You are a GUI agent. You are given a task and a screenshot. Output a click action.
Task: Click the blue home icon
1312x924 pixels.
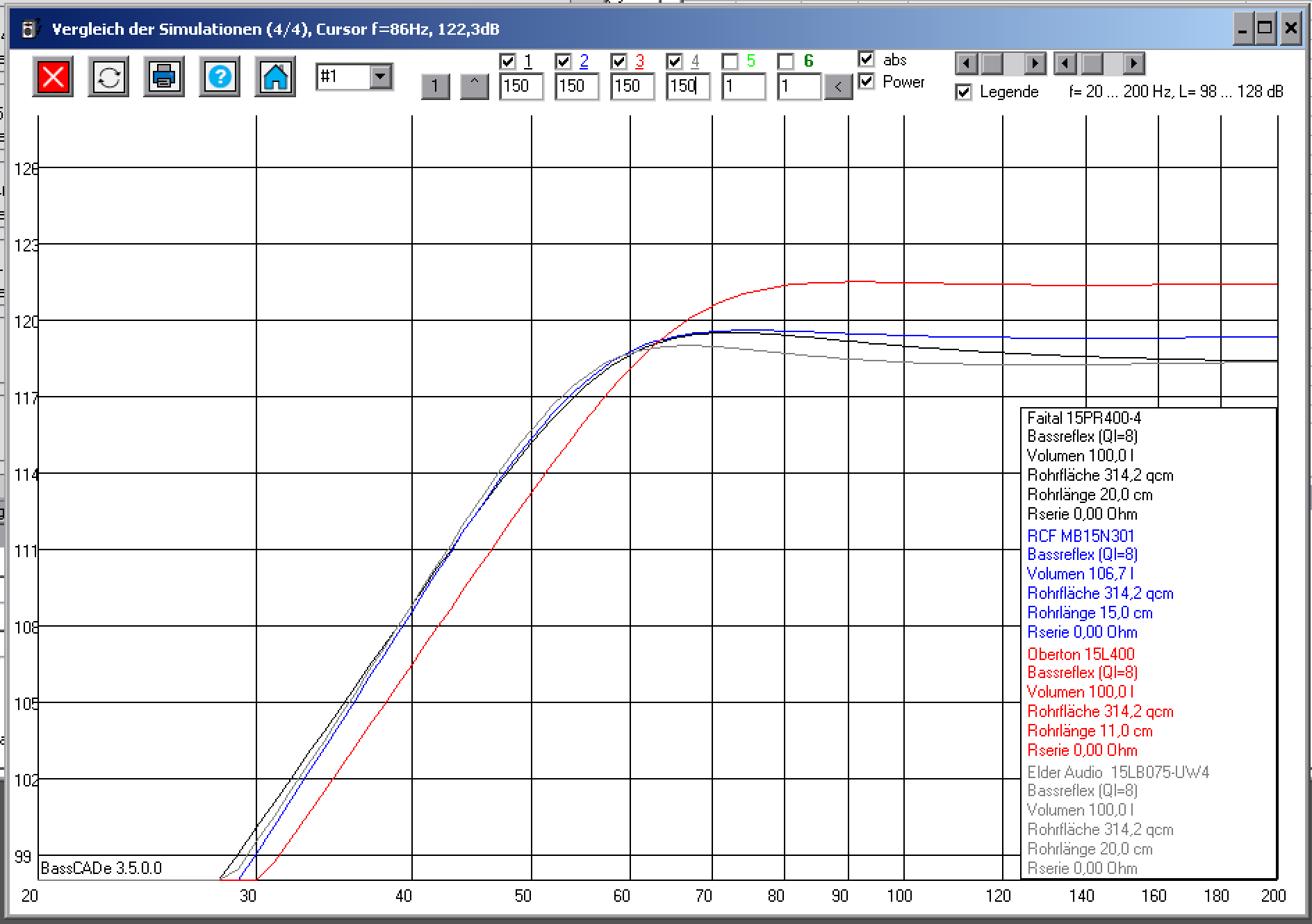[x=275, y=76]
